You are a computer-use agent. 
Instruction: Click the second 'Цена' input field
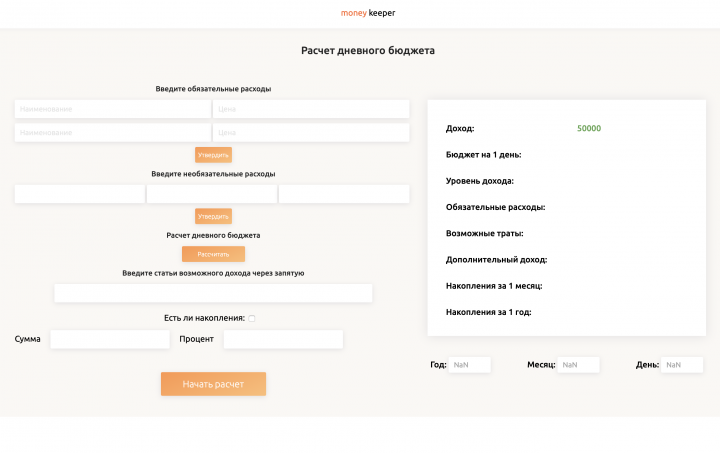[311, 133]
